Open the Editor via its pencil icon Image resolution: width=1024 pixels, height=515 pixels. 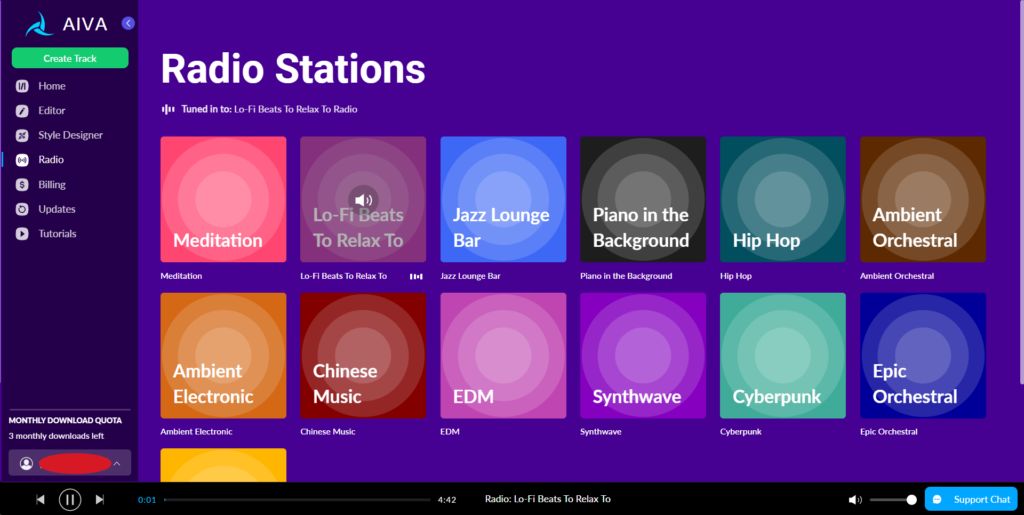pos(22,111)
